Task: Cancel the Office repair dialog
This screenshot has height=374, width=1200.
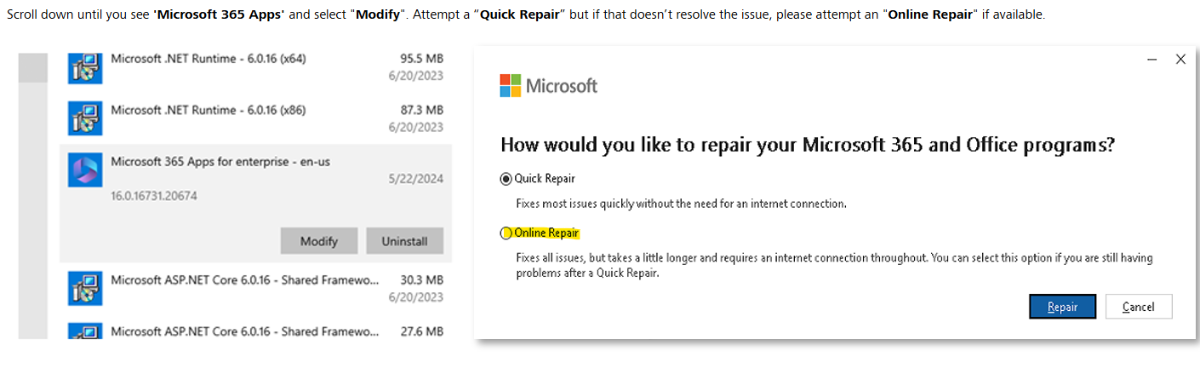Action: tap(1138, 307)
